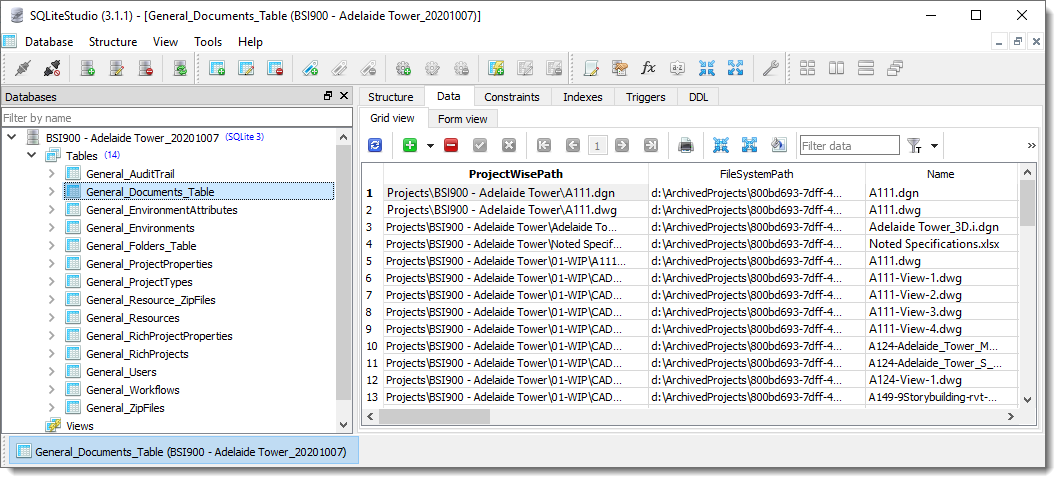
Task: Collapse the Tables tree node
Action: pyautogui.click(x=31, y=156)
